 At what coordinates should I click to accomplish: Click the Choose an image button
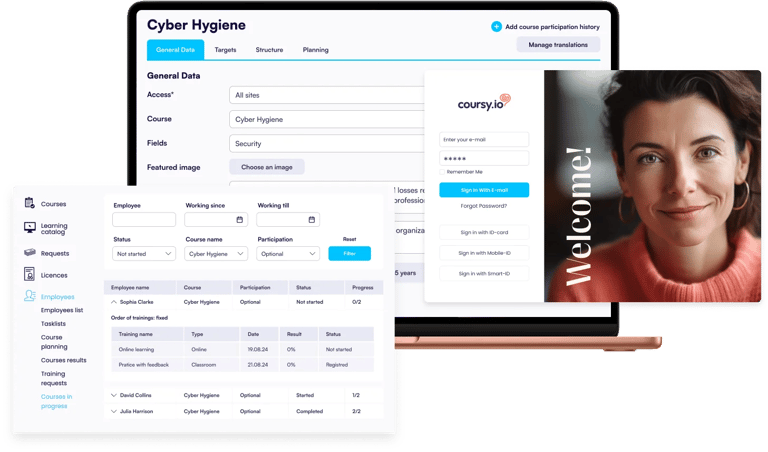[x=266, y=167]
